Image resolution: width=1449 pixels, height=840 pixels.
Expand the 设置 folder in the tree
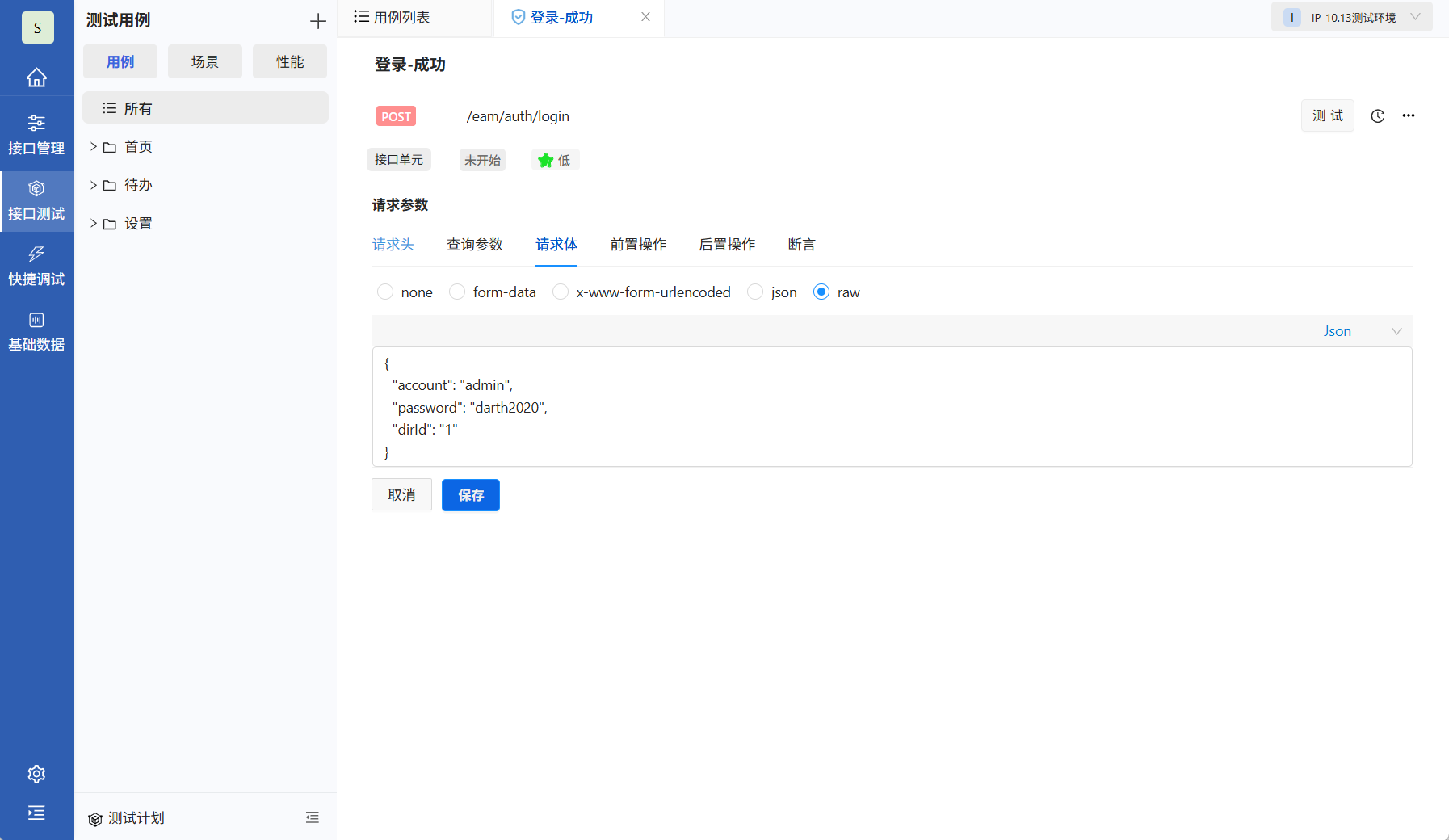tap(92, 223)
